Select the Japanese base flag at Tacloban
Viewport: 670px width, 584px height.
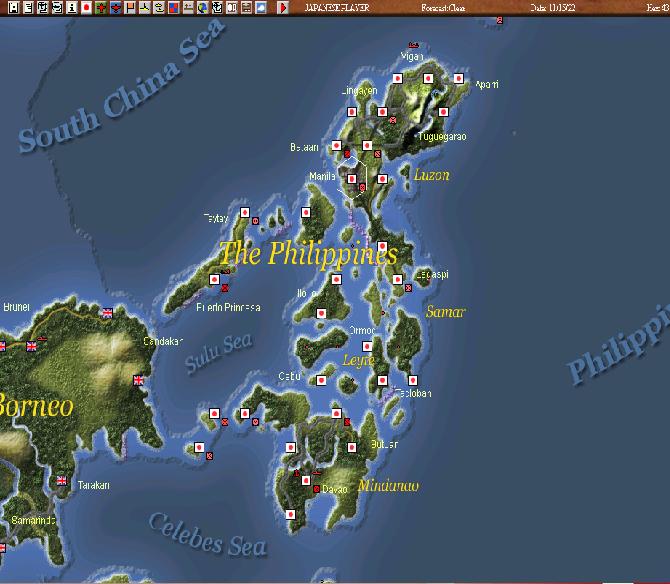[x=412, y=380]
